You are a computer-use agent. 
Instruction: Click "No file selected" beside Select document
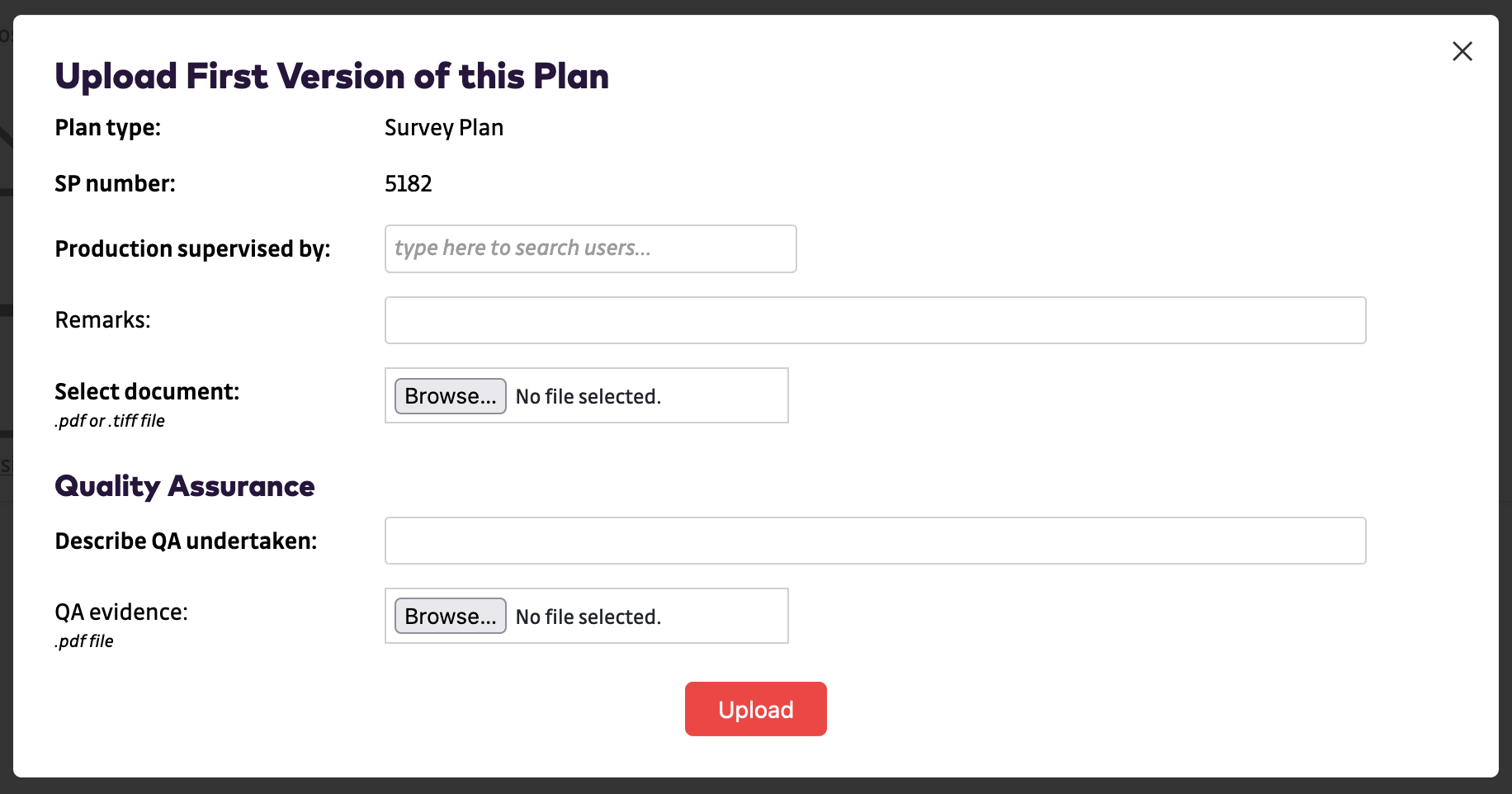coord(588,397)
